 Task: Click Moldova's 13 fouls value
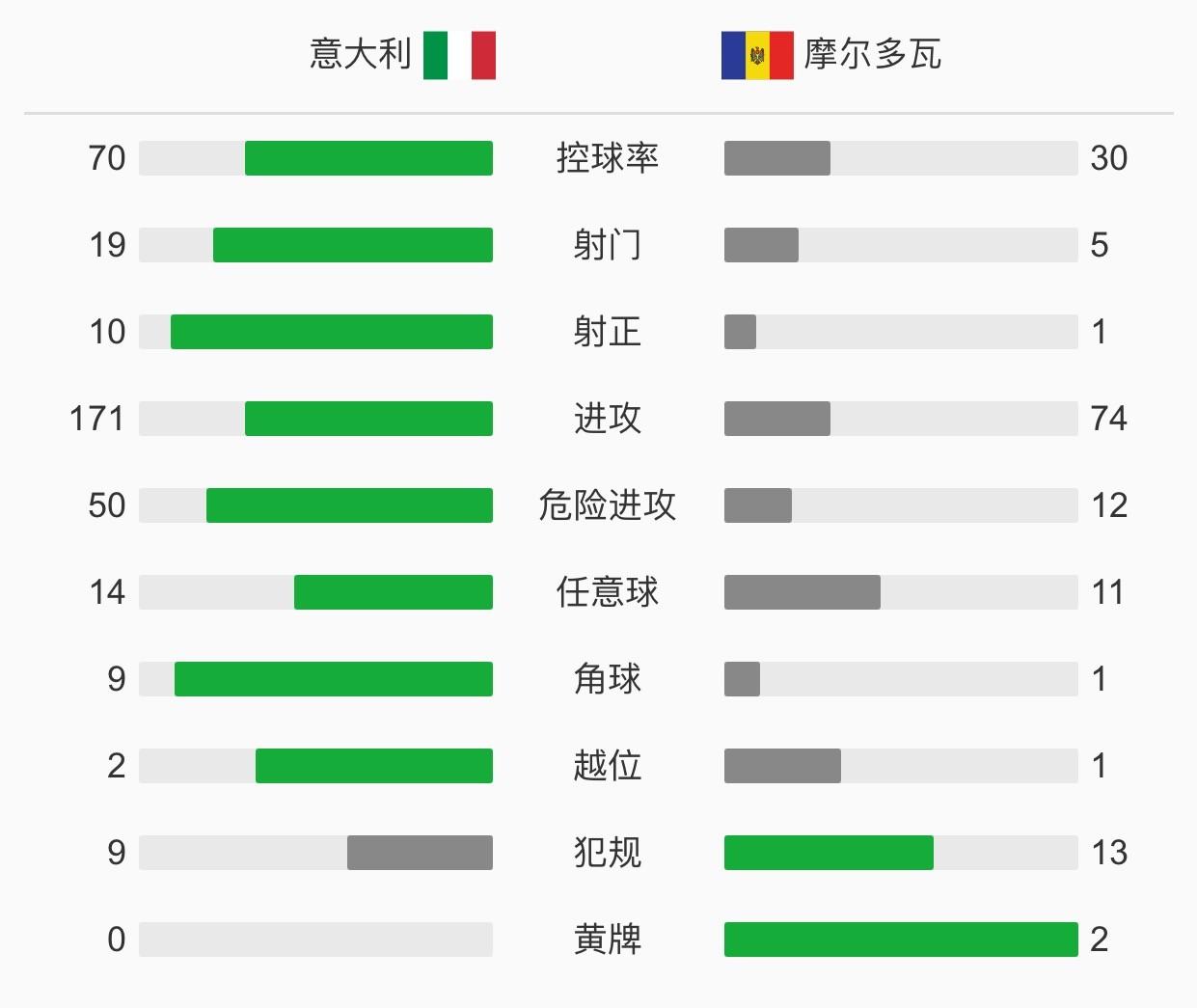[x=1109, y=853]
